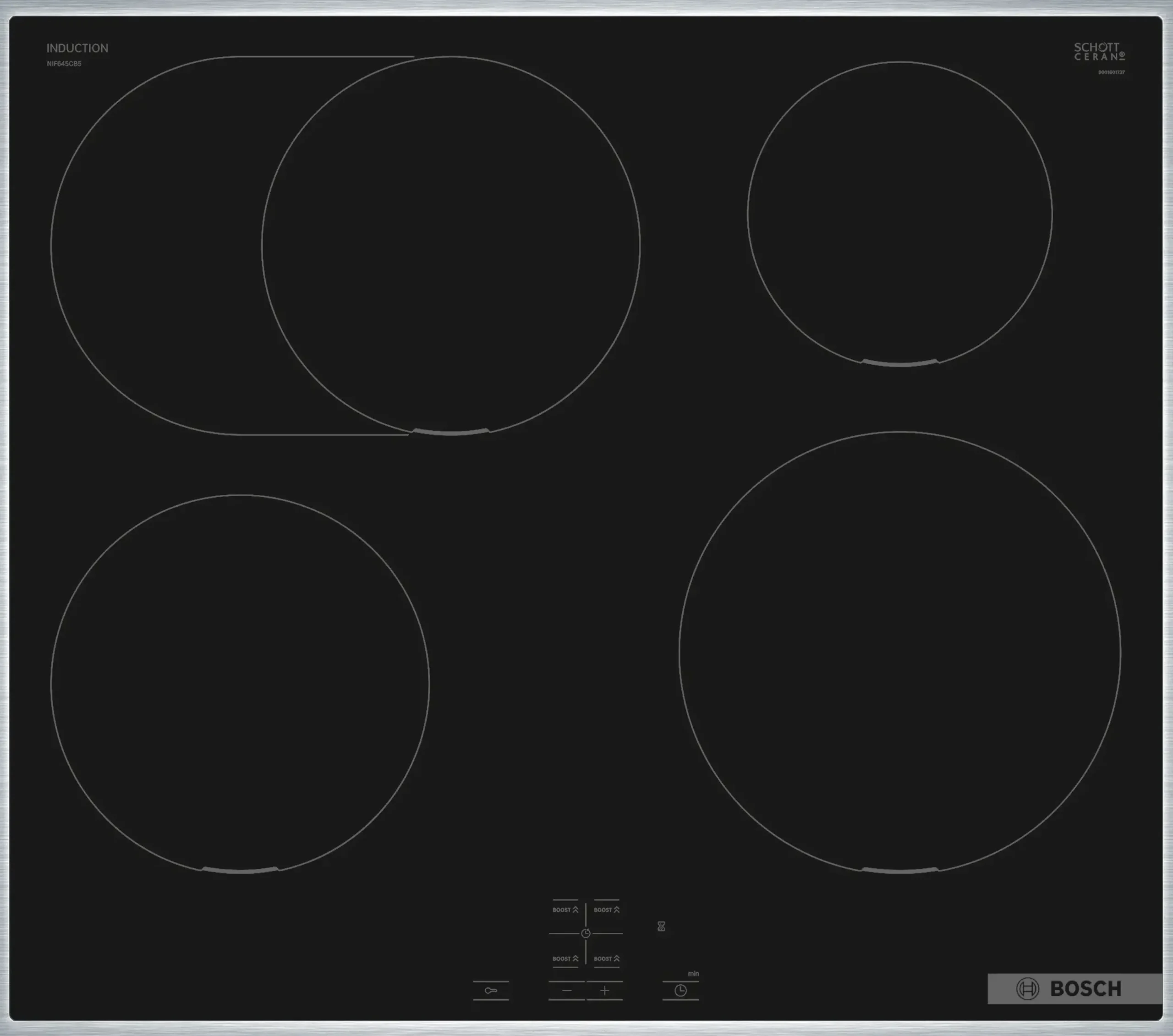Tap the minus power level button

click(566, 991)
